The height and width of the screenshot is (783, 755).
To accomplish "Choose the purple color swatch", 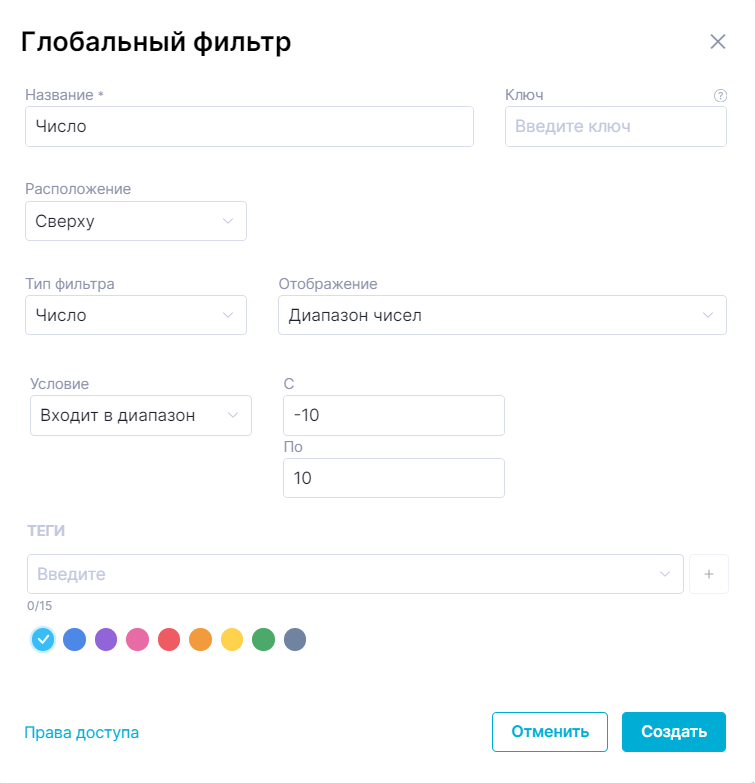I will pos(106,639).
